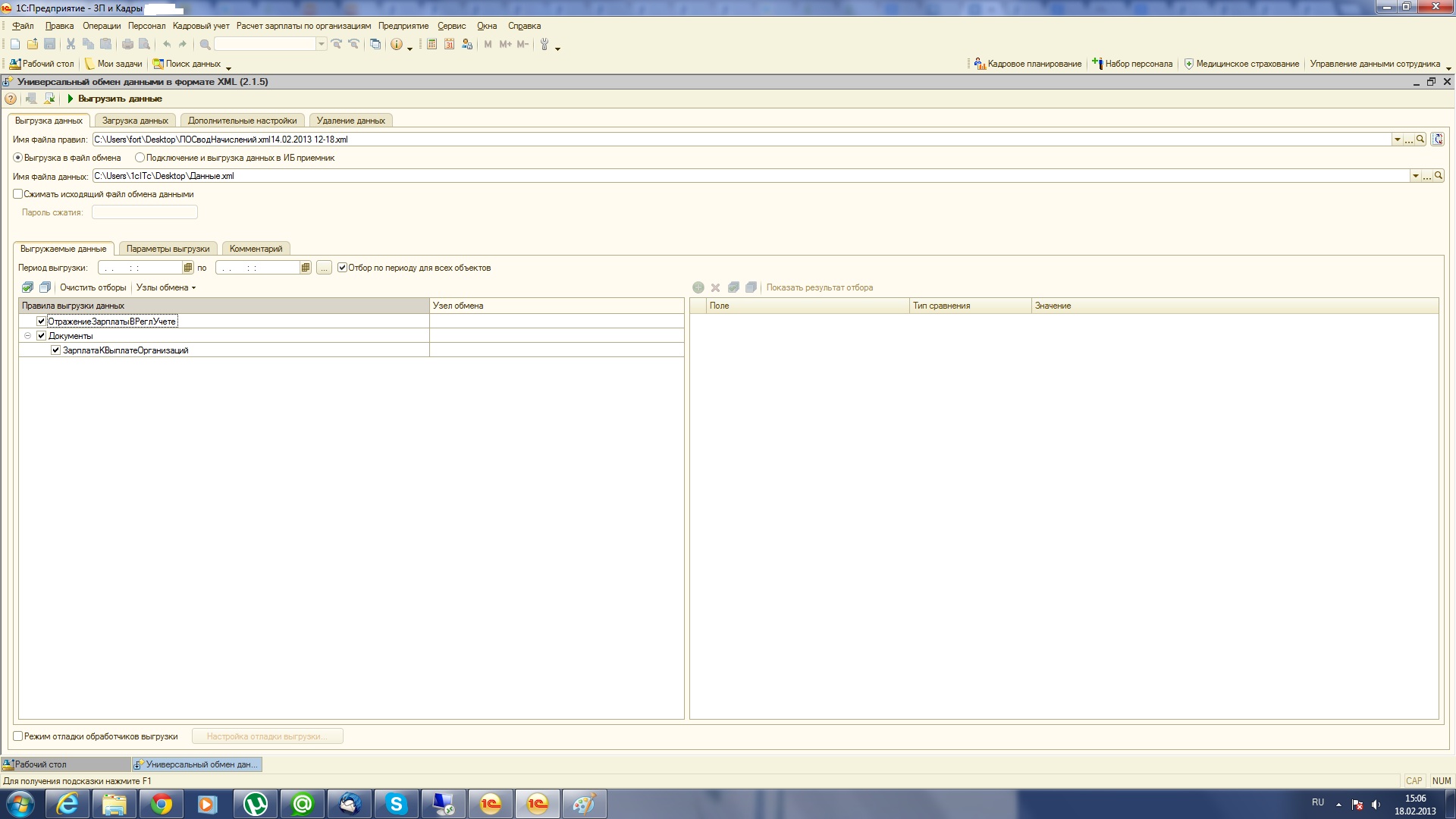The image size is (1456, 819).
Task: Click the magnifier beside Имя файла правил
Action: click(1420, 140)
